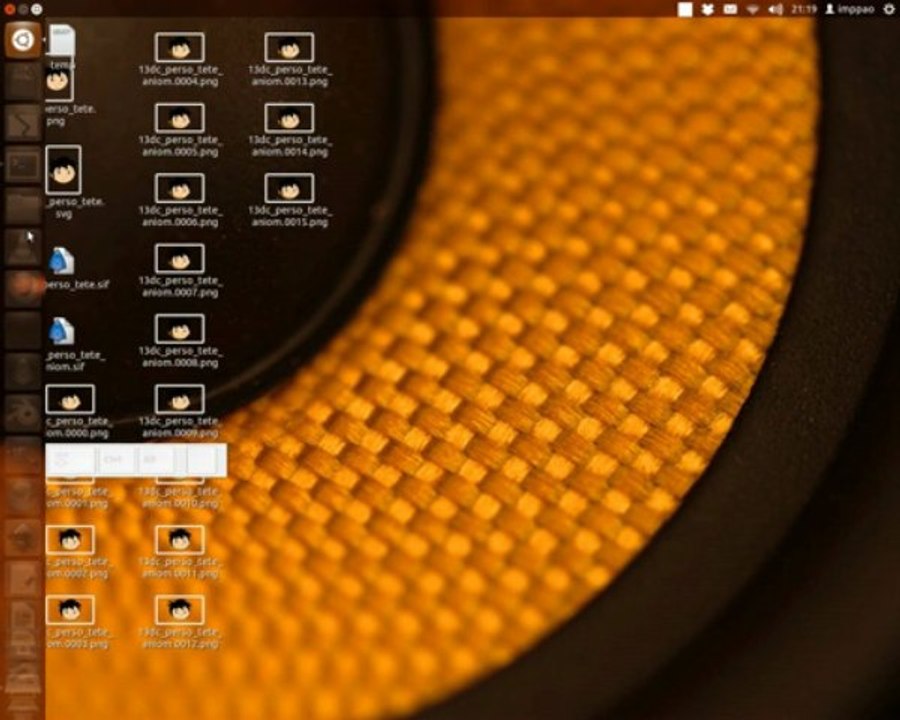This screenshot has height=720, width=900.
Task: Select the perso_tete.sif Synfig file icon
Action: pos(62,260)
